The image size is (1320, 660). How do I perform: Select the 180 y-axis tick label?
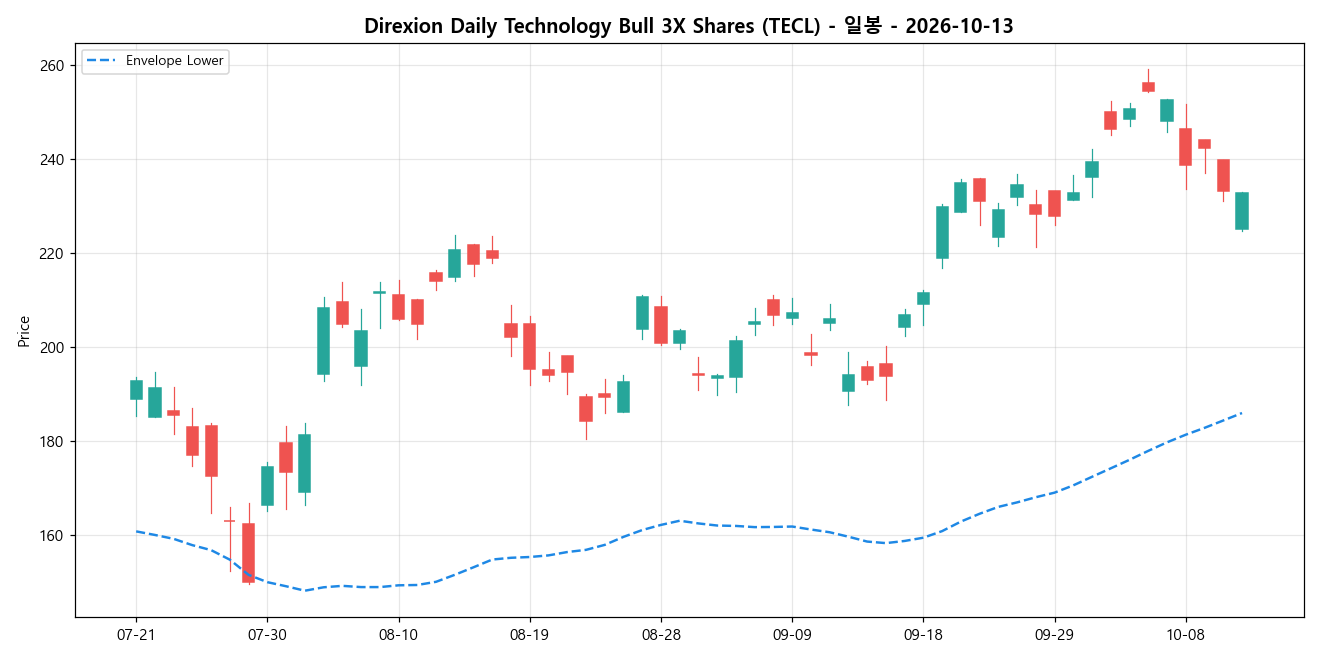pyautogui.click(x=52, y=442)
